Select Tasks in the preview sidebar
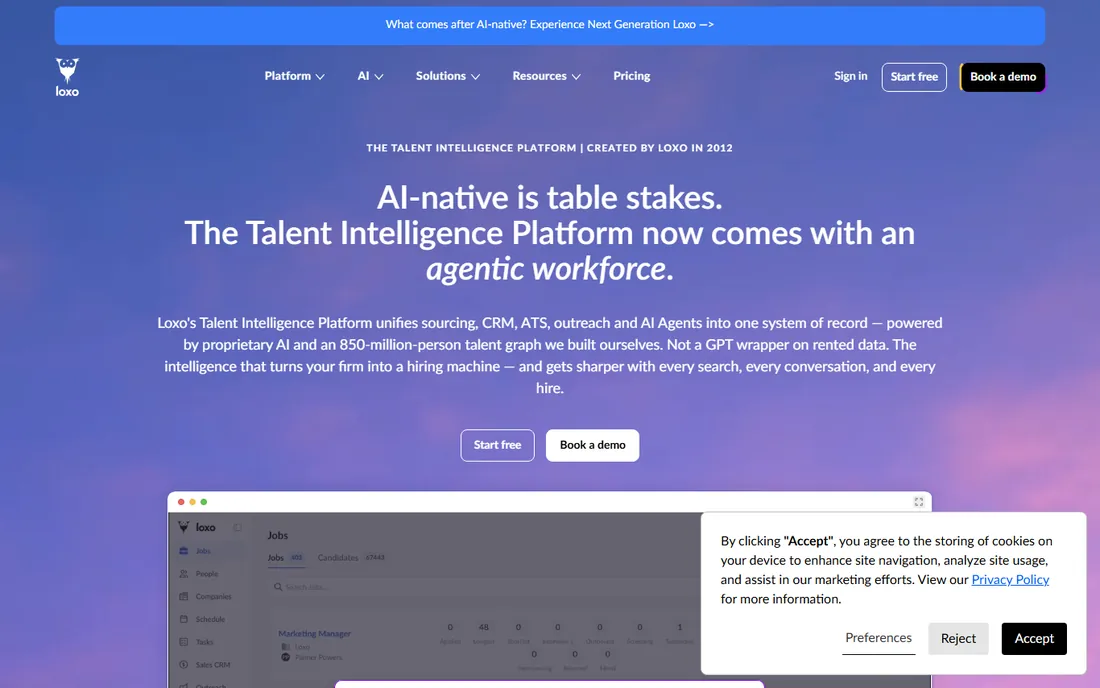Screen dimensions: 1100x688 tap(204, 642)
